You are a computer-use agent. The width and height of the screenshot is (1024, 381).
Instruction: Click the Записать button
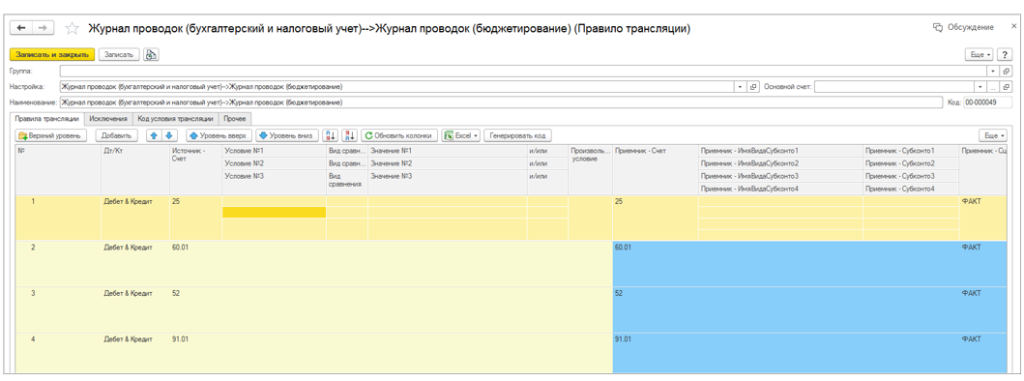click(x=119, y=55)
